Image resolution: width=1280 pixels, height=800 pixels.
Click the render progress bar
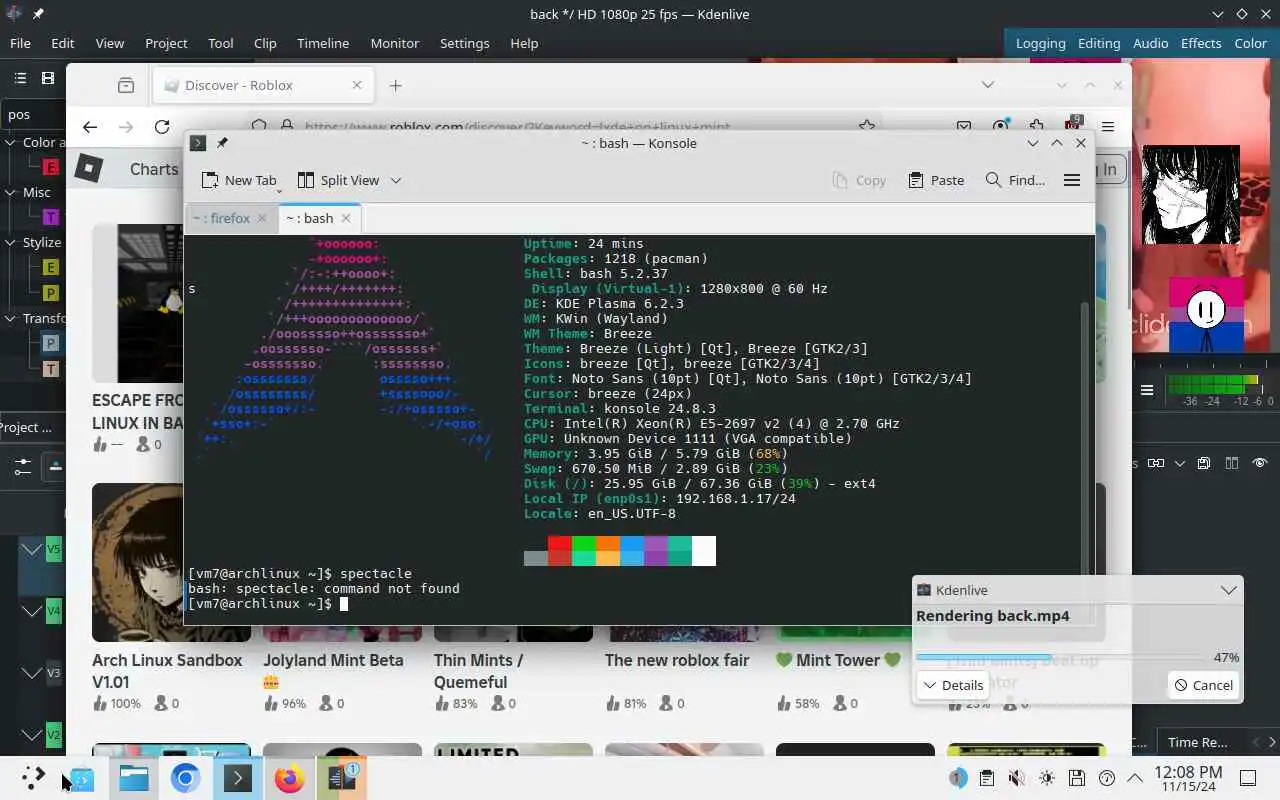[x=1060, y=657]
